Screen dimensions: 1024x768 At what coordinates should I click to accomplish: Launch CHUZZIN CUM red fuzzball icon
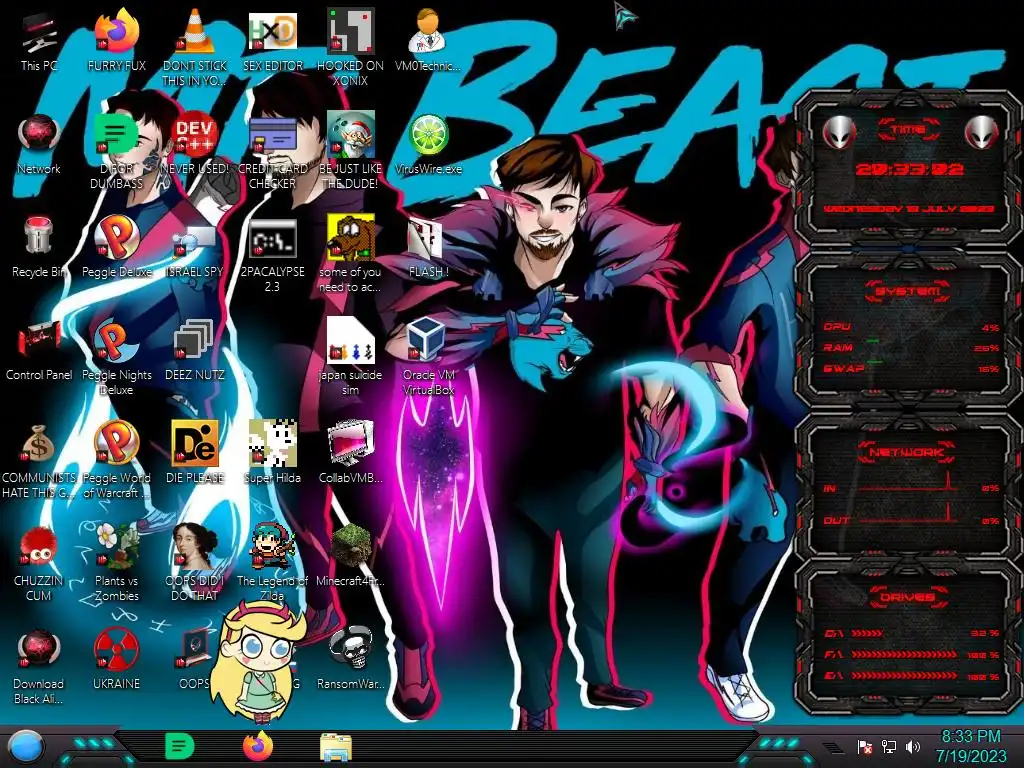[39, 547]
